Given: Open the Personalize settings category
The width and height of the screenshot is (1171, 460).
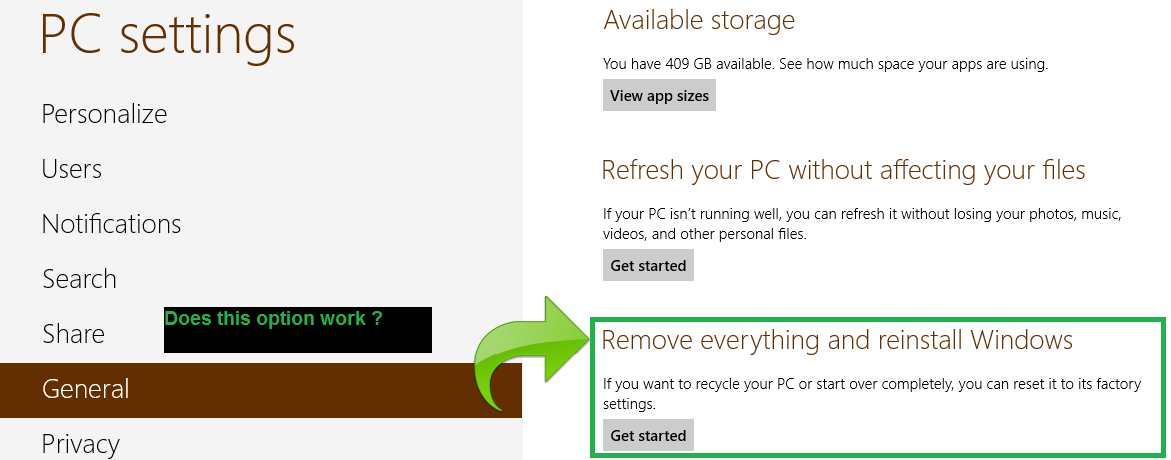Looking at the screenshot, I should coord(105,114).
